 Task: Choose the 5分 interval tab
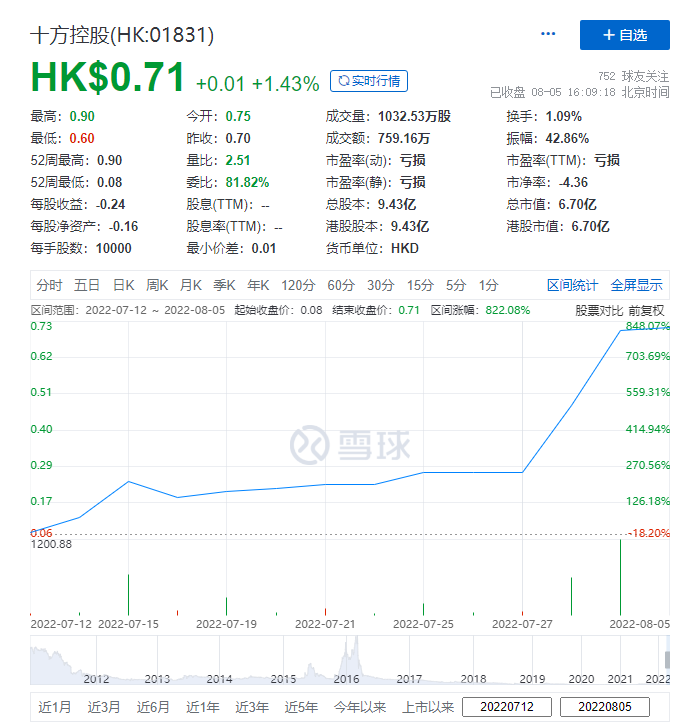456,285
